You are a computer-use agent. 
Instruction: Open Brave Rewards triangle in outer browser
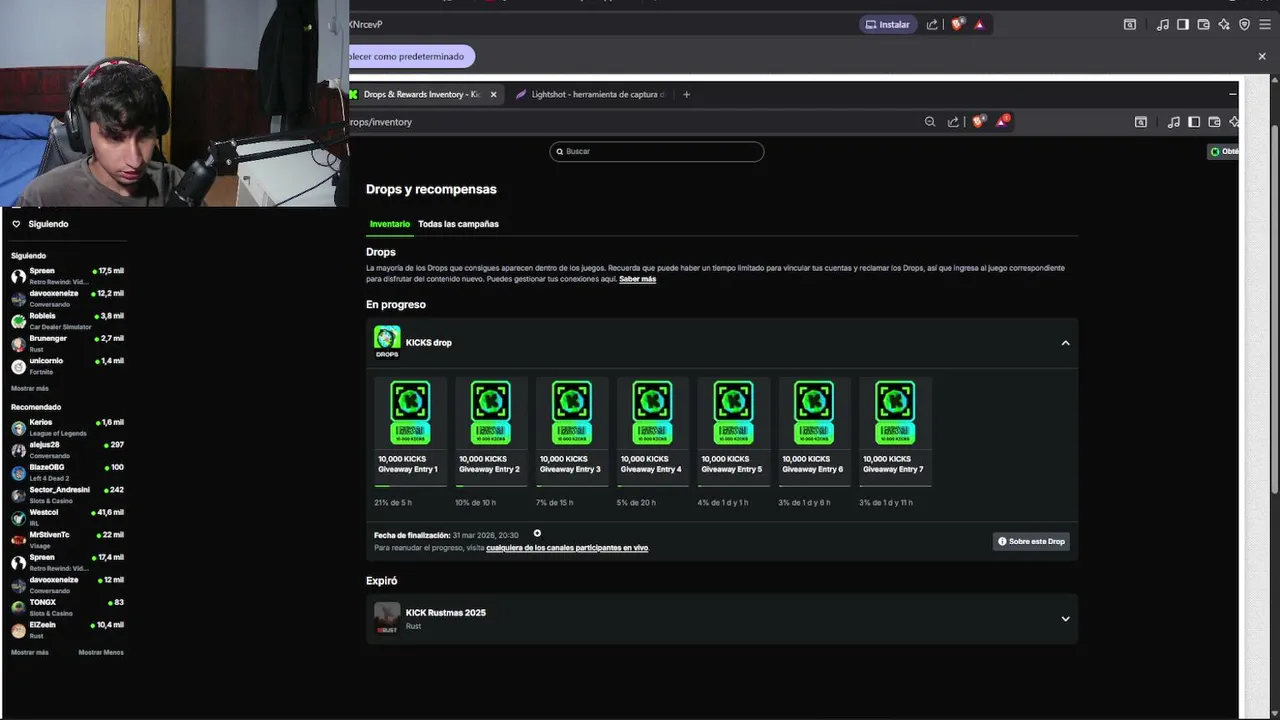979,24
